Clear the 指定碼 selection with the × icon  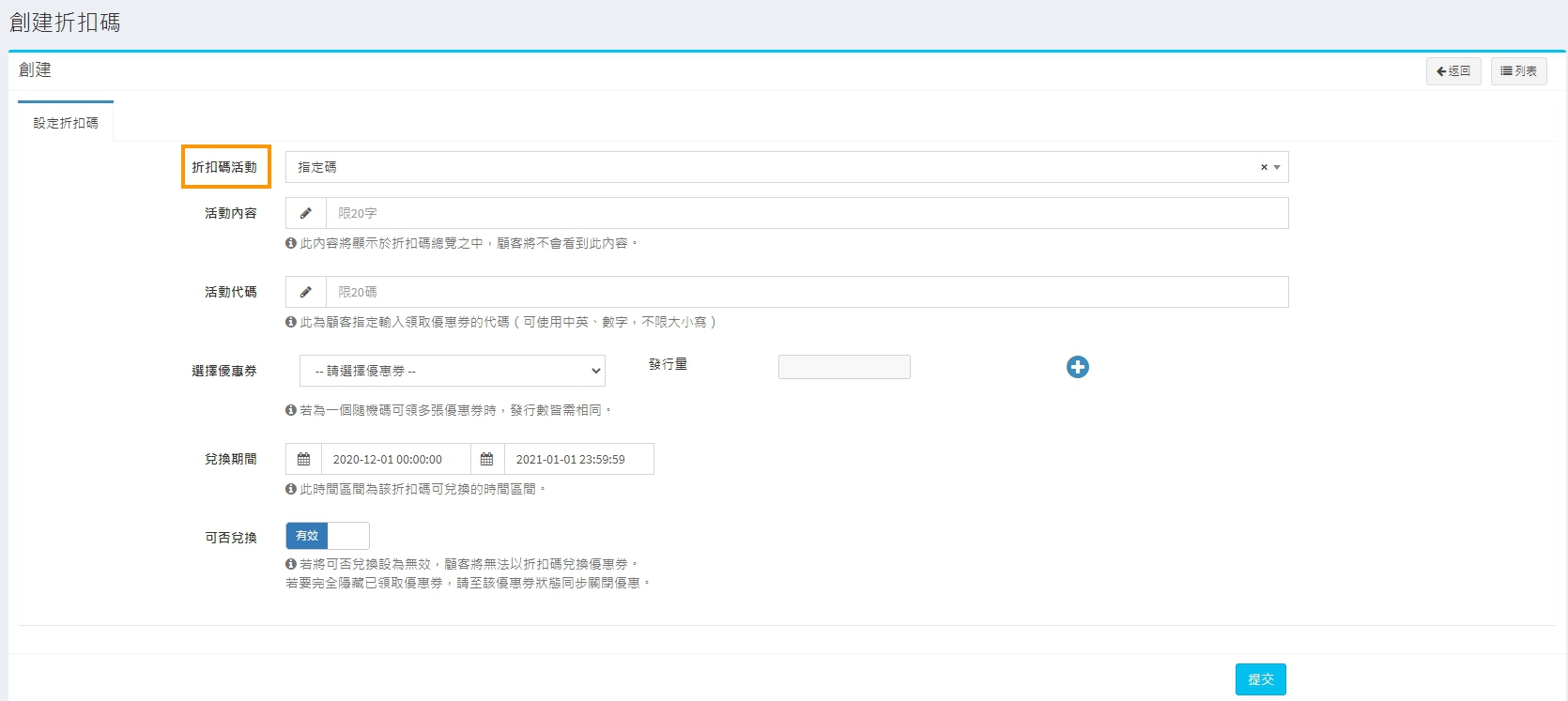(x=1263, y=168)
